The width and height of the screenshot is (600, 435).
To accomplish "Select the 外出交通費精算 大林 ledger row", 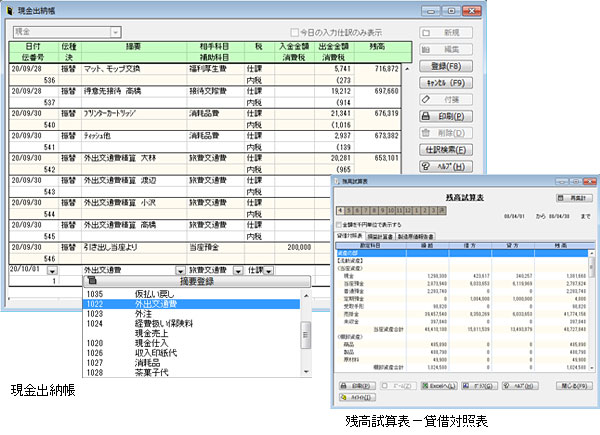I will [205, 164].
